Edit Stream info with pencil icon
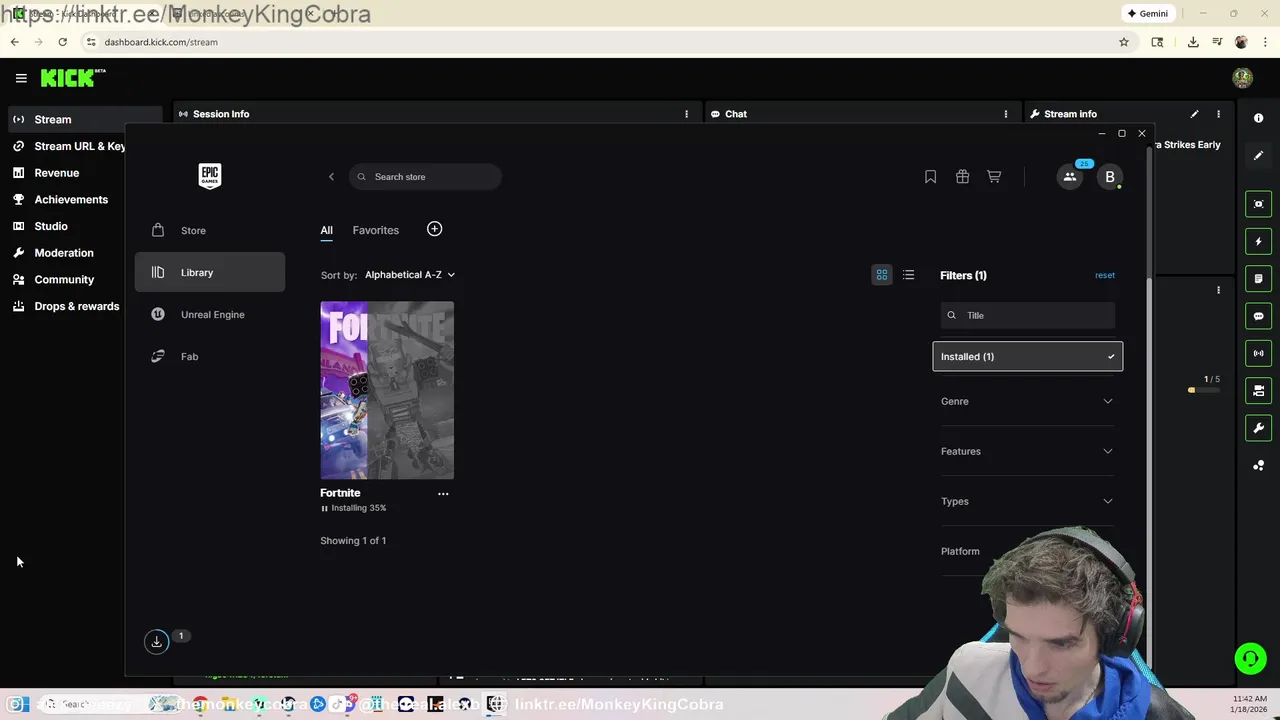 click(x=1194, y=114)
